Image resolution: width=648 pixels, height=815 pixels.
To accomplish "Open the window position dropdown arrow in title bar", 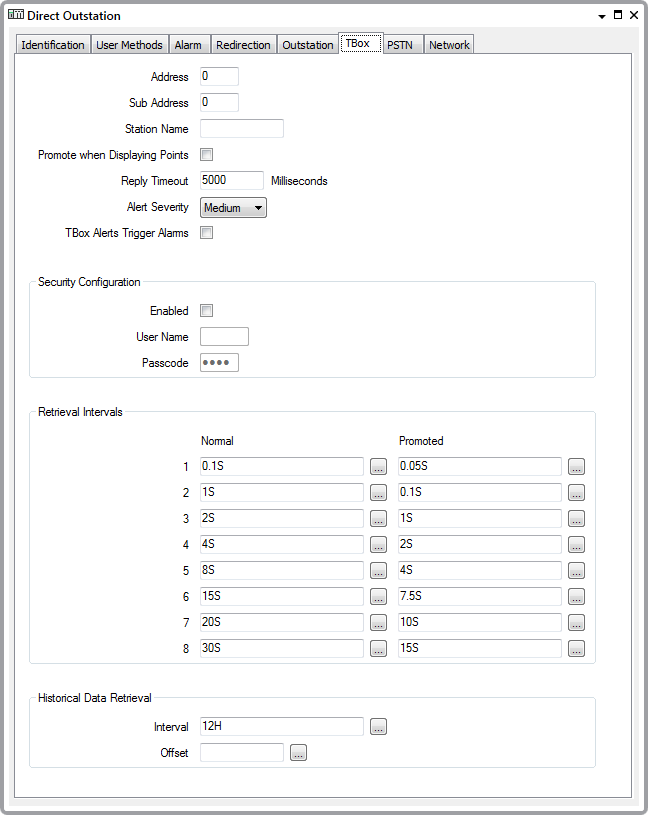I will coord(602,16).
